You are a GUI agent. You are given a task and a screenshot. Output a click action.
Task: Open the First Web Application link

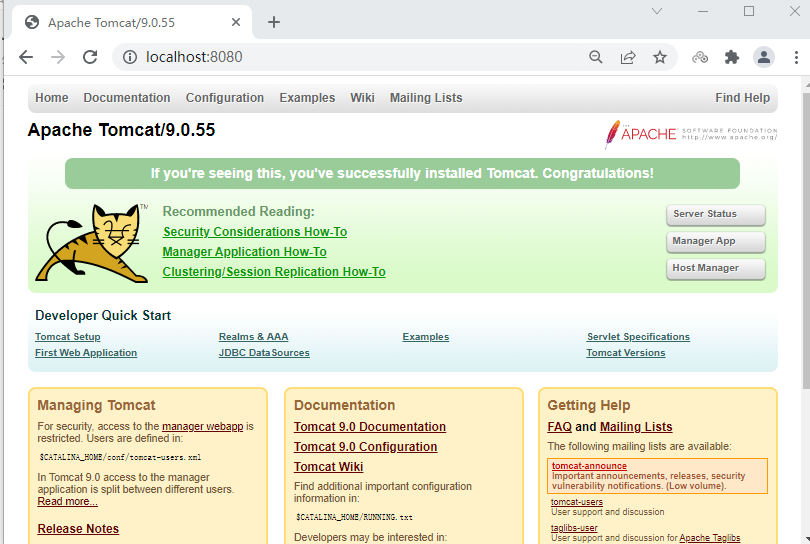tap(86, 353)
